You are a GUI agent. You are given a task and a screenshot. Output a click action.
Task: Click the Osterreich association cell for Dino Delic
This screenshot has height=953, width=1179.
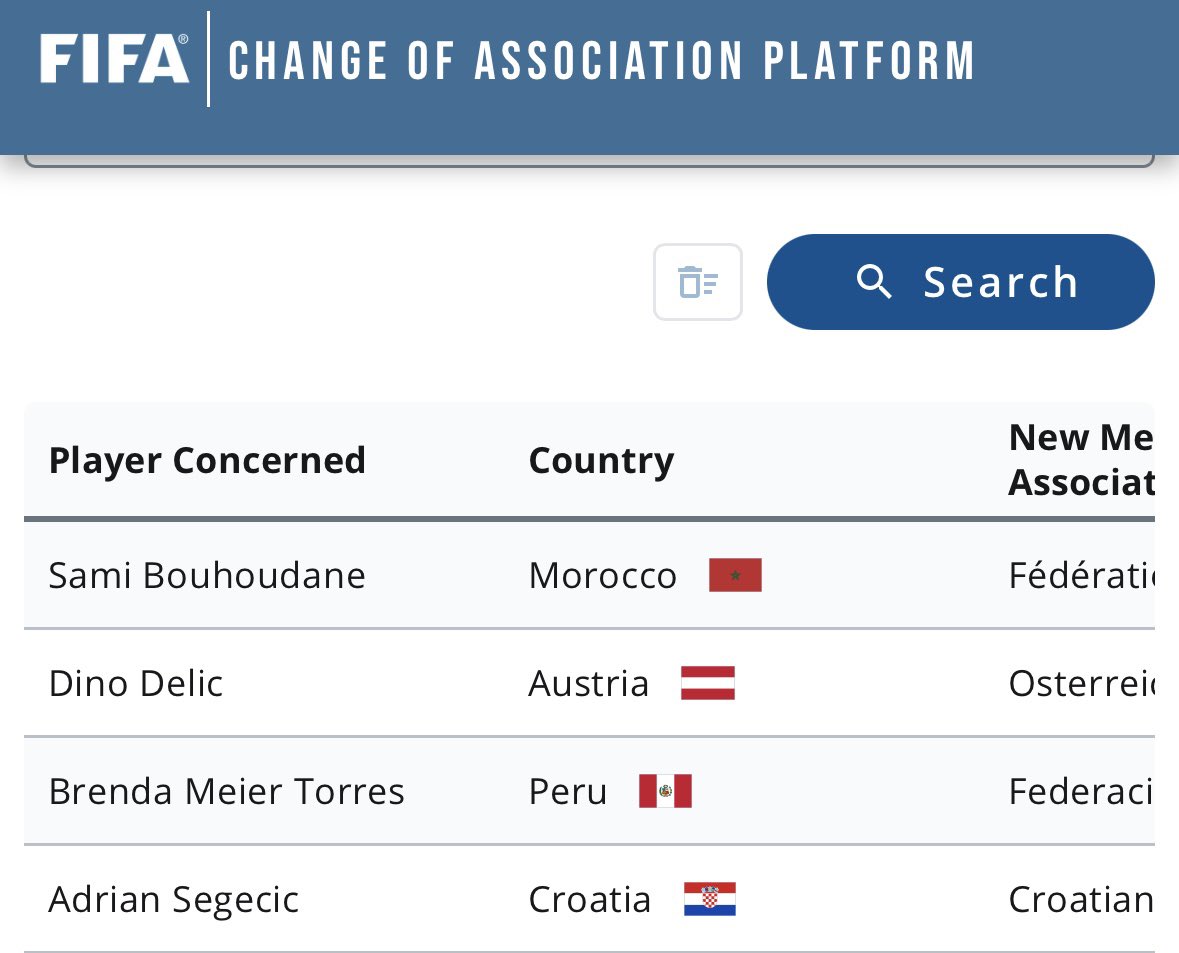coord(1080,683)
